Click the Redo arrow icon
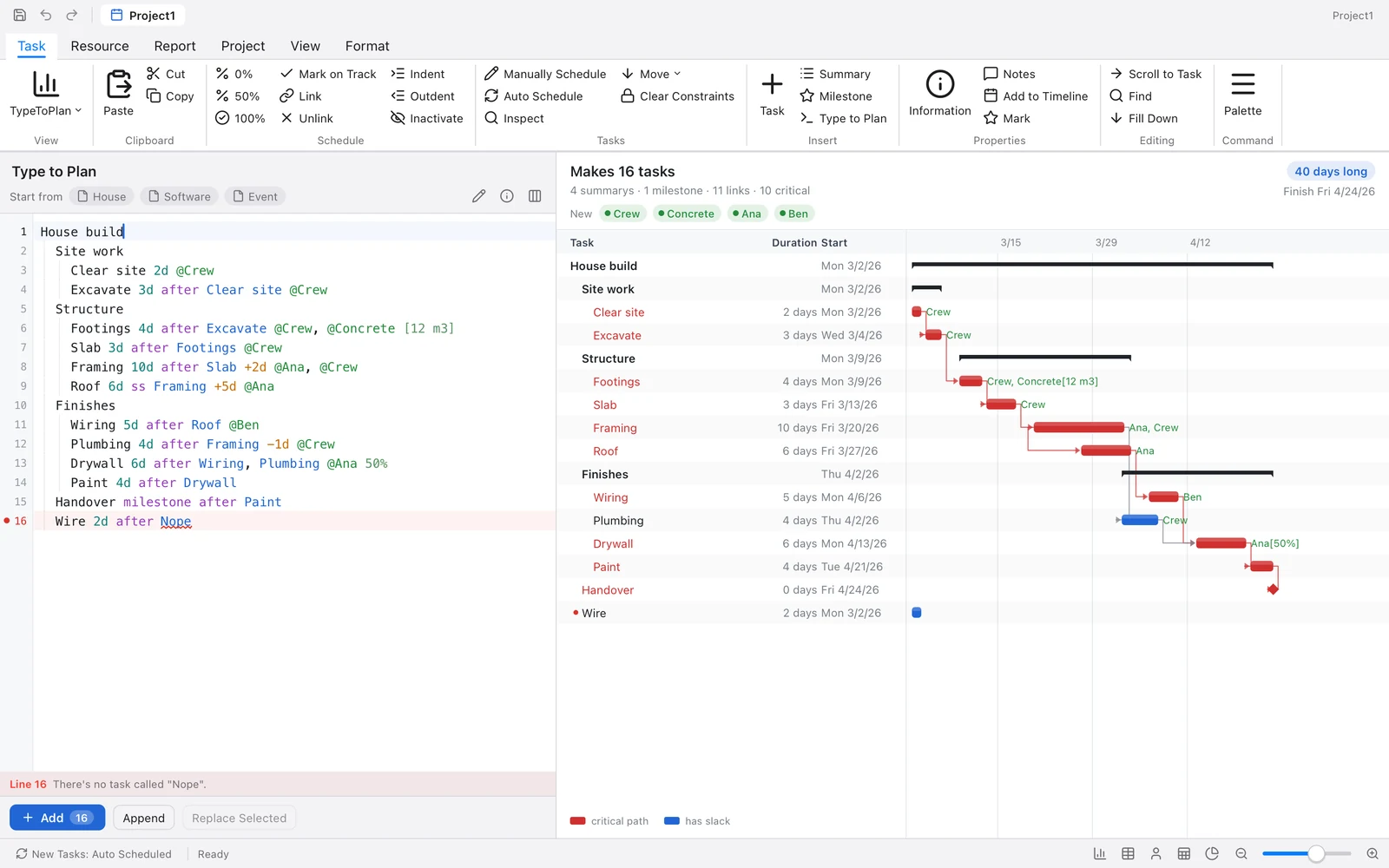 tap(72, 16)
